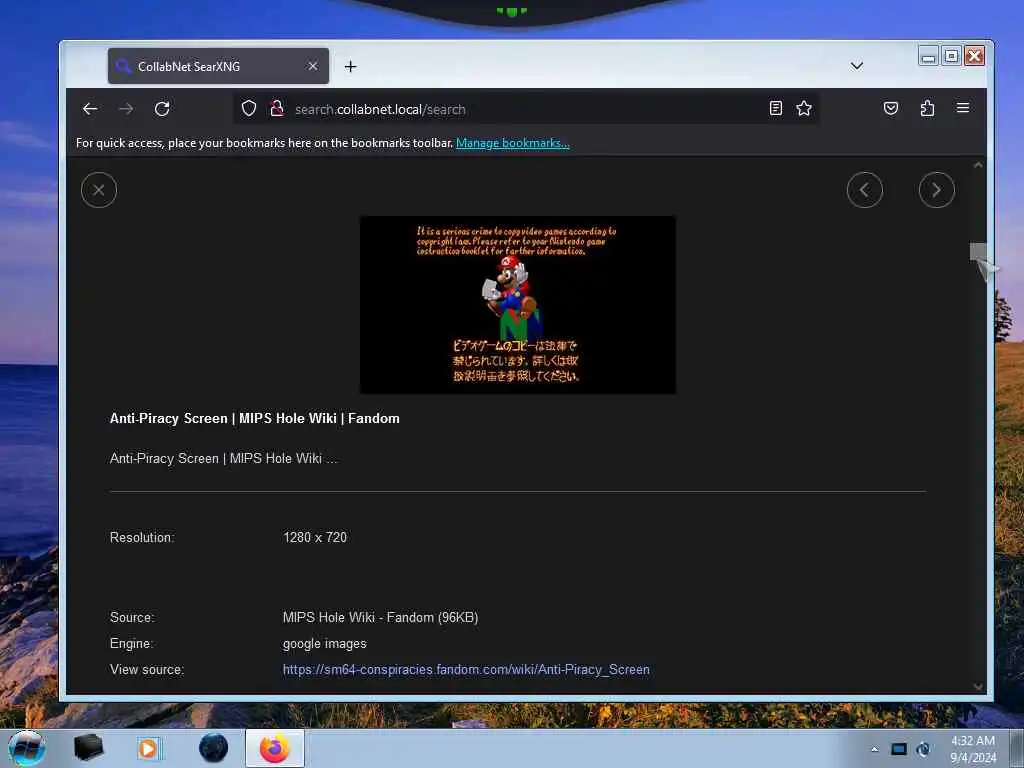
Task: Close the image detail view
Action: [99, 190]
